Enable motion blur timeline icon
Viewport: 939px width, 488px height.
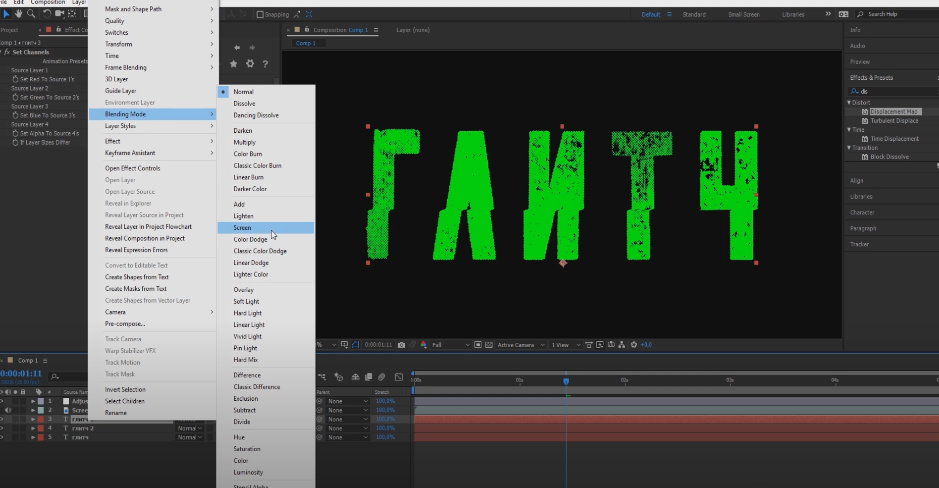[381, 377]
